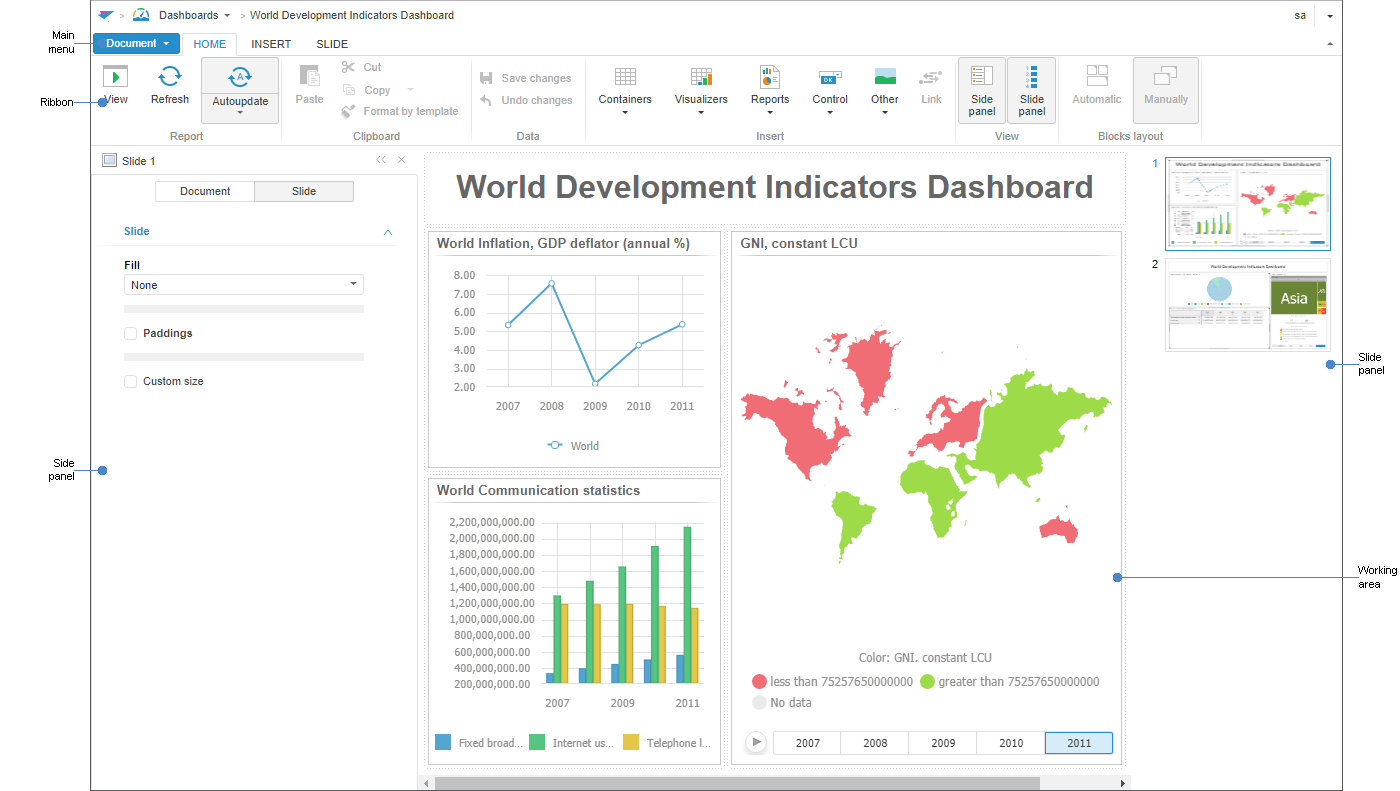Switch to the INSERT ribbon tab

tap(270, 44)
